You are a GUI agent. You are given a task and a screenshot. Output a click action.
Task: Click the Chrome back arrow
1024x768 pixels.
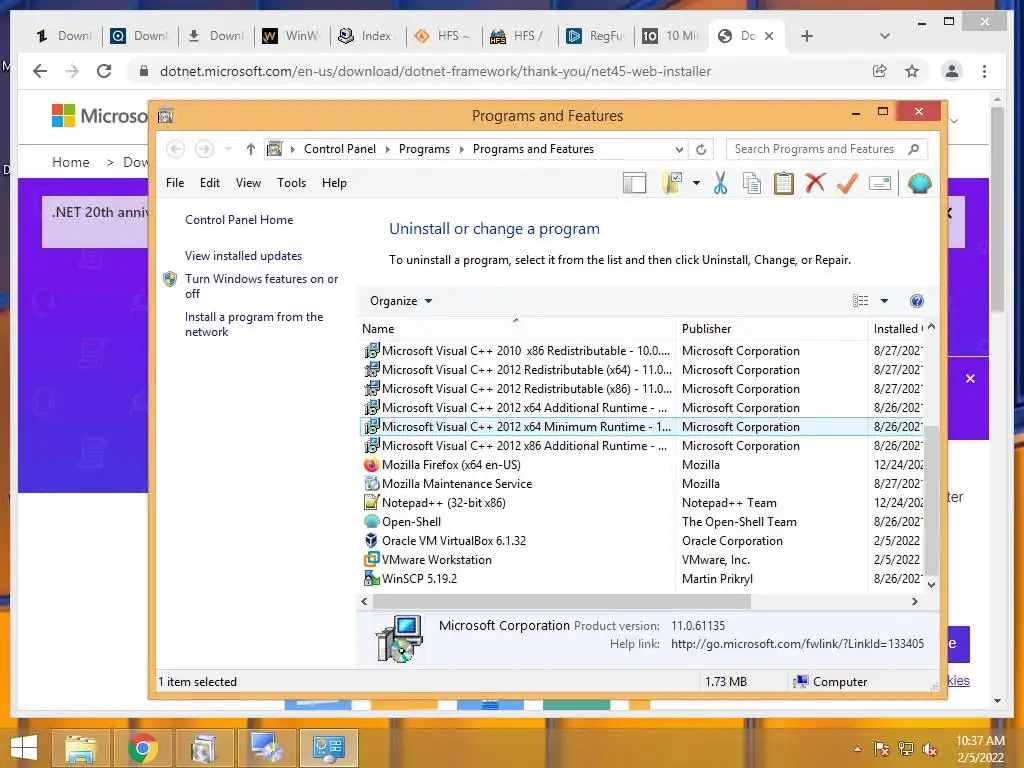point(40,71)
